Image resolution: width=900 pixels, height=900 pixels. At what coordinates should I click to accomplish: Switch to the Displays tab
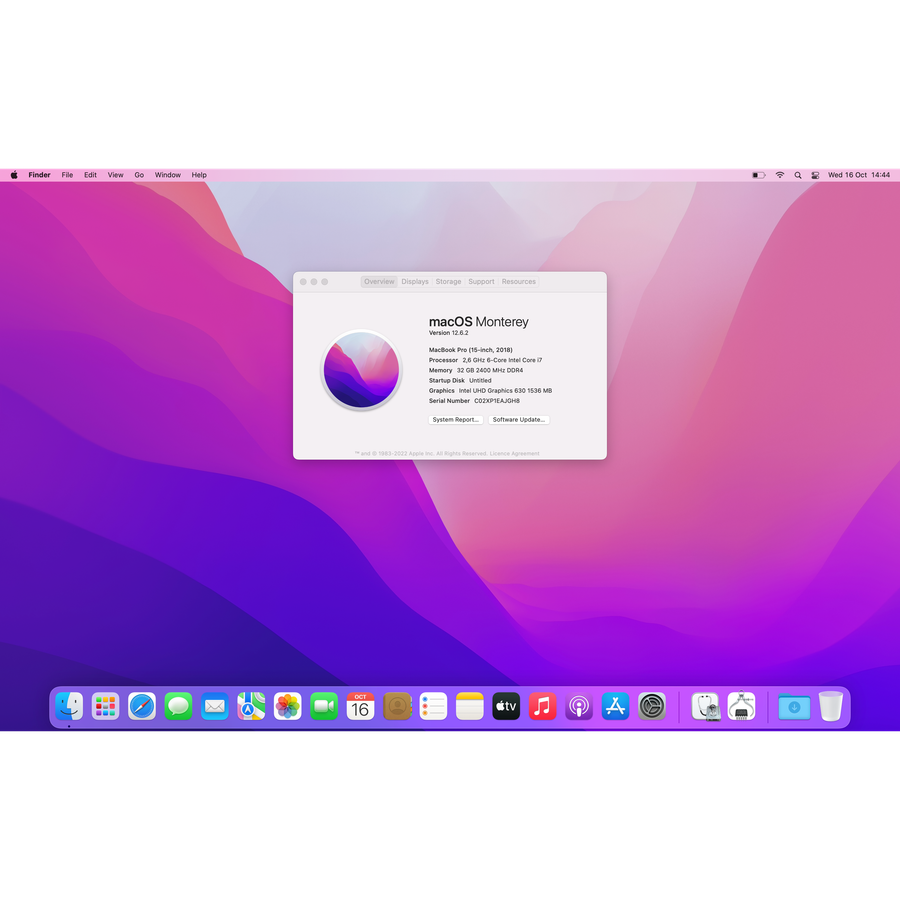[415, 282]
